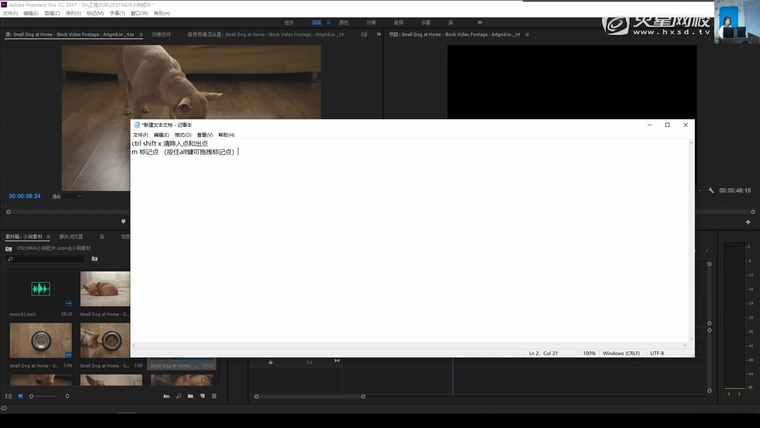Screen dimensions: 760x428
Task: Click the add marker icon below source monitor
Action: 124,221
